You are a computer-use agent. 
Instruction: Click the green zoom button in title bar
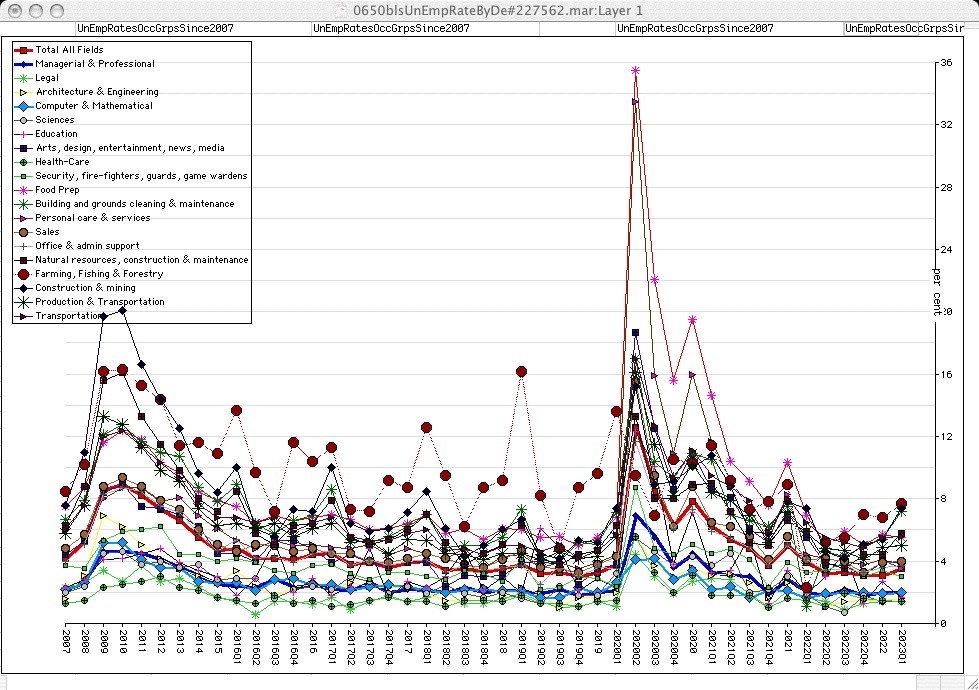[56, 9]
